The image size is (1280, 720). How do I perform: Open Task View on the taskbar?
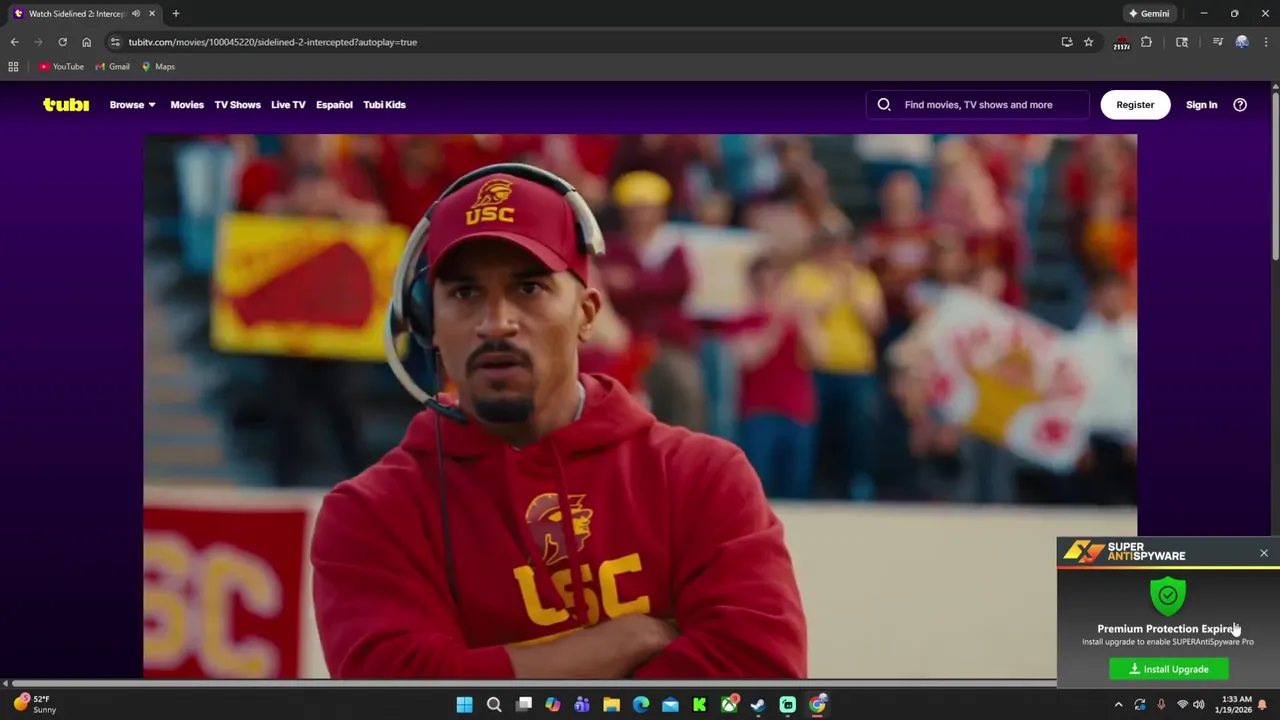click(523, 705)
